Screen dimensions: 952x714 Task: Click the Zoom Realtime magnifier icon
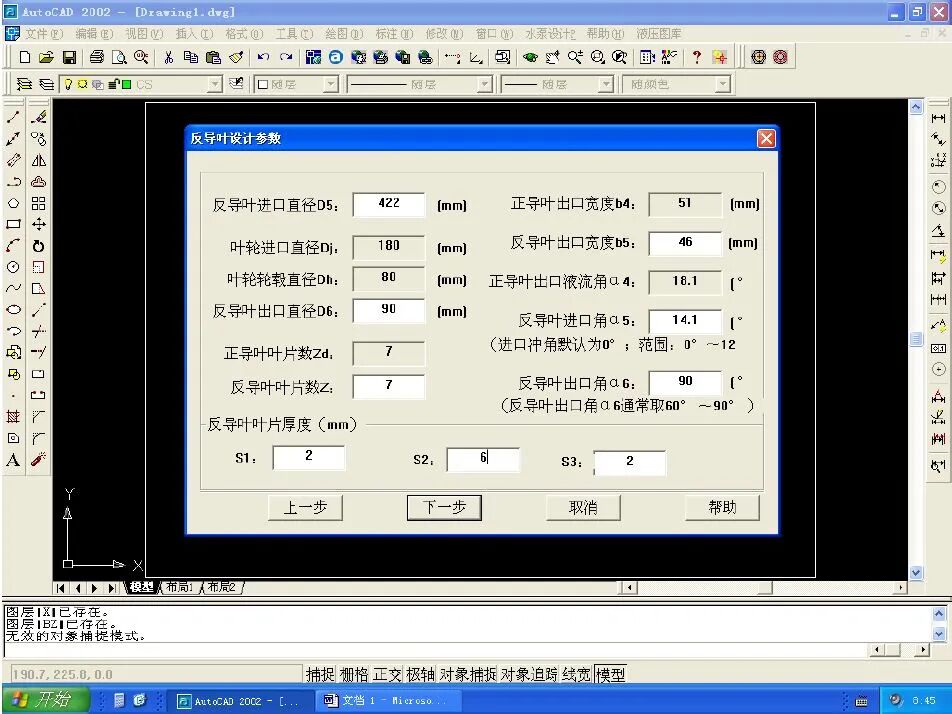click(x=575, y=57)
